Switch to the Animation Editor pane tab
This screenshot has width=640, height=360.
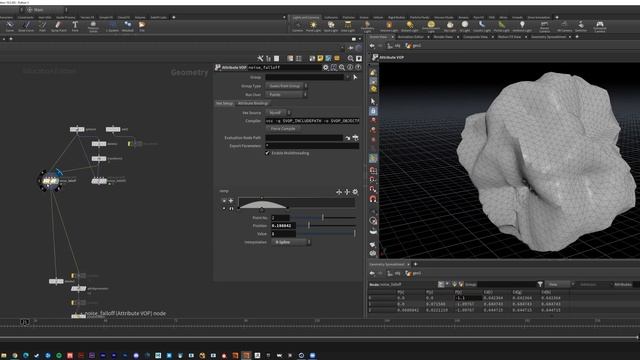coord(411,37)
